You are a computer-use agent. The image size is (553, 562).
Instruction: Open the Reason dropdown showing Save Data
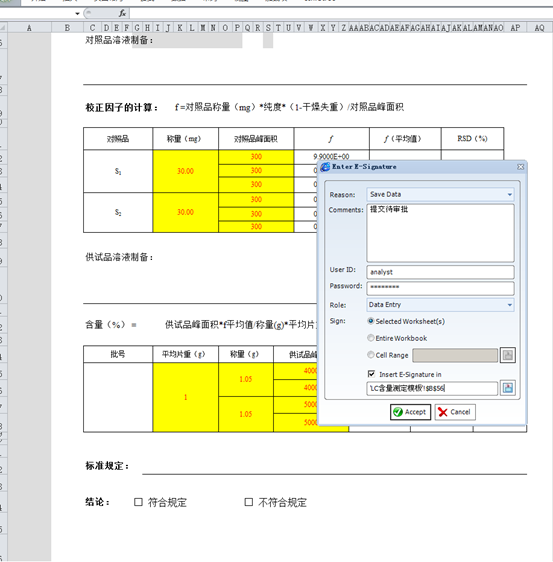[440, 195]
